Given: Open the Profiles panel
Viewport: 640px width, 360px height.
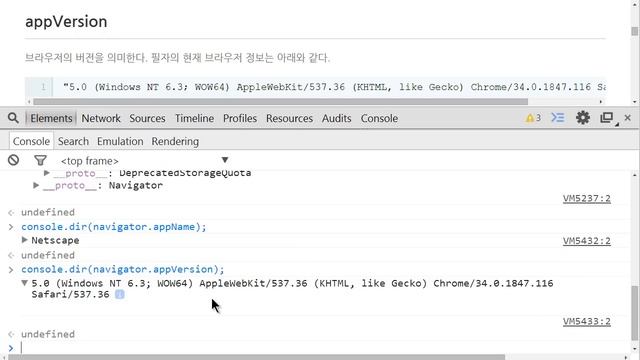Looking at the screenshot, I should (240, 118).
